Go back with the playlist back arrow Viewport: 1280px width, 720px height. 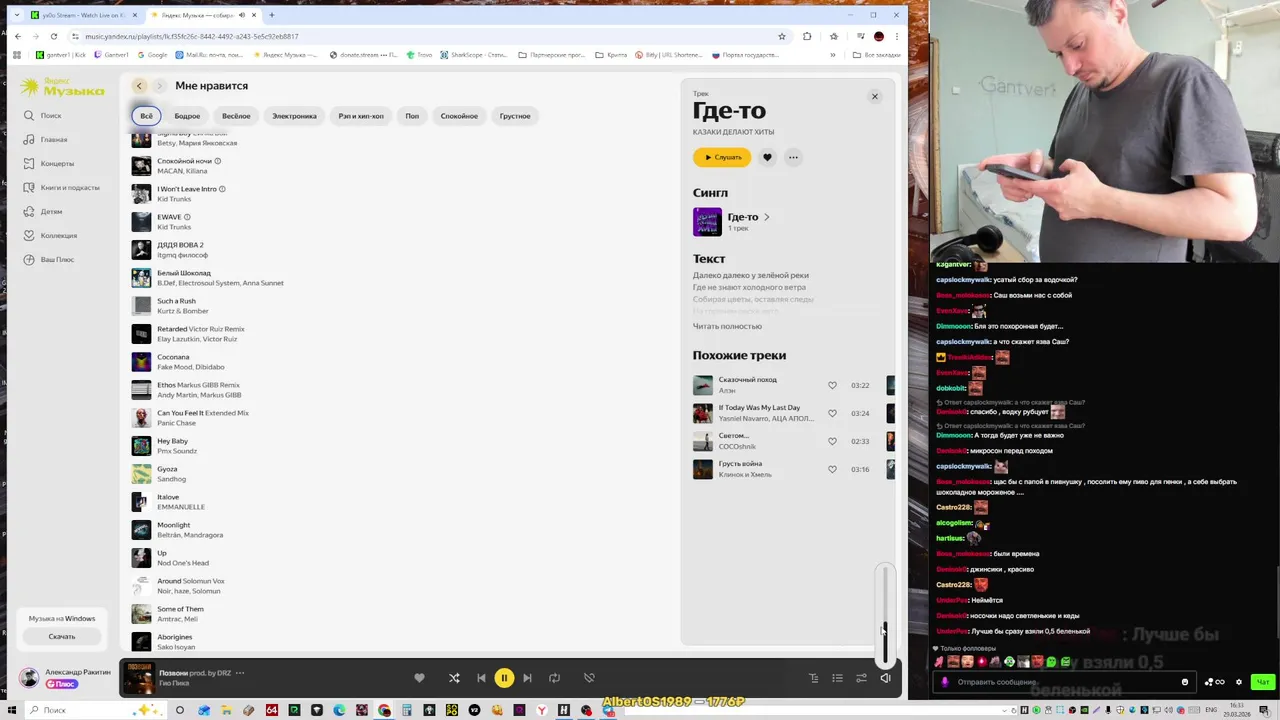[x=139, y=86]
